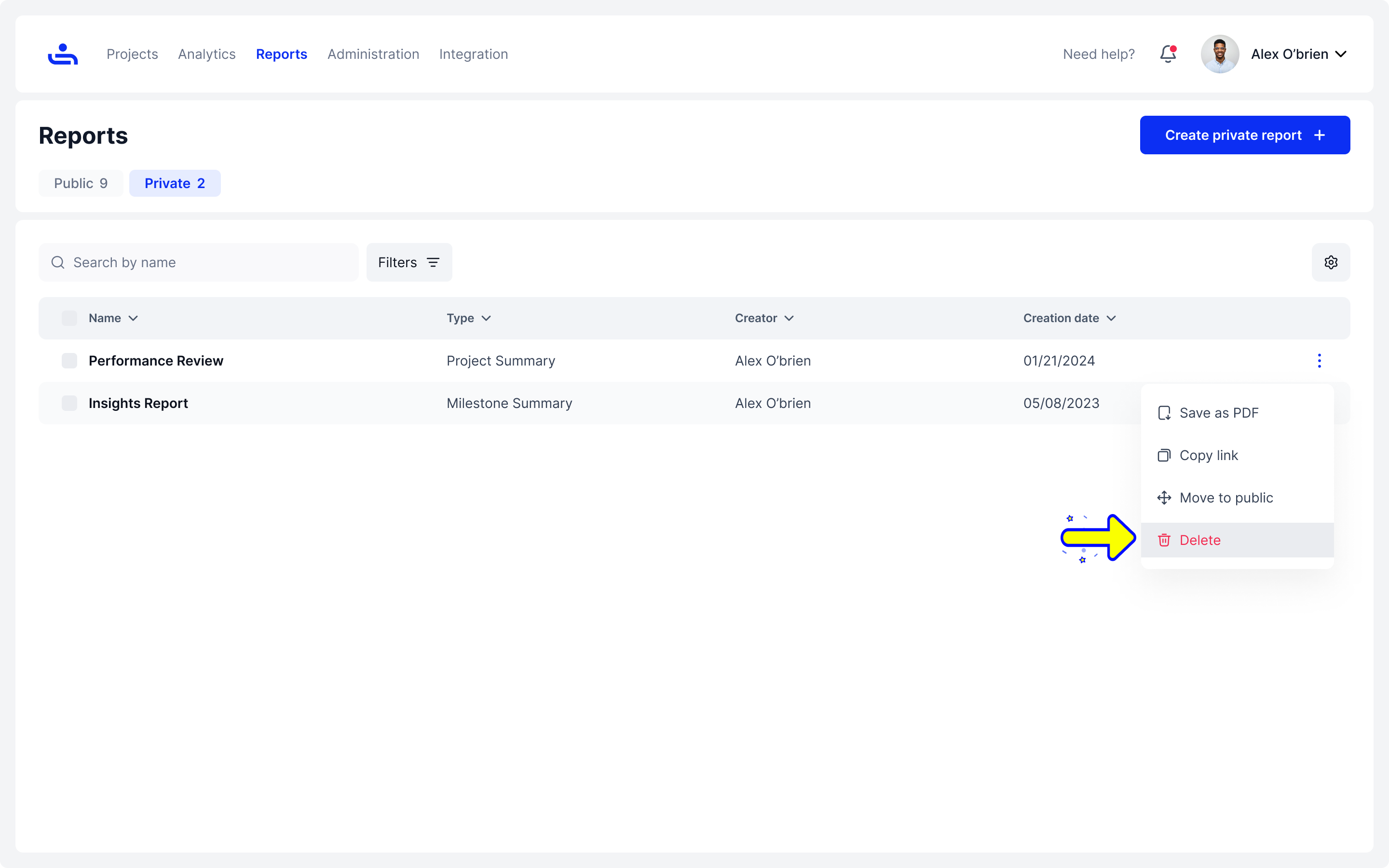Click the Milestone Summary type cell
Image resolution: width=1389 pixels, height=868 pixels.
coord(509,403)
